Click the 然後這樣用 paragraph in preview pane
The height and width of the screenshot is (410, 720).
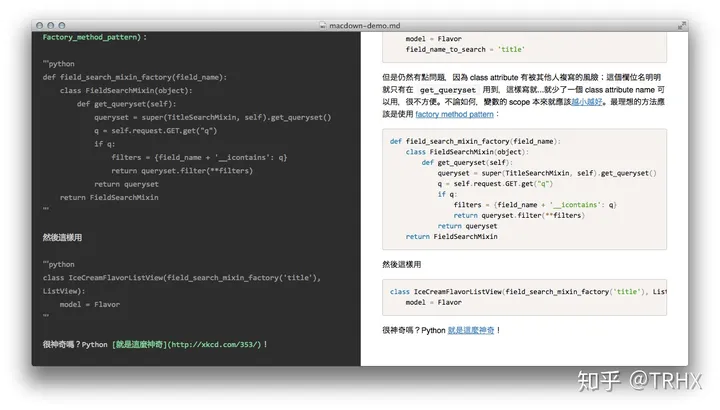coord(402,264)
